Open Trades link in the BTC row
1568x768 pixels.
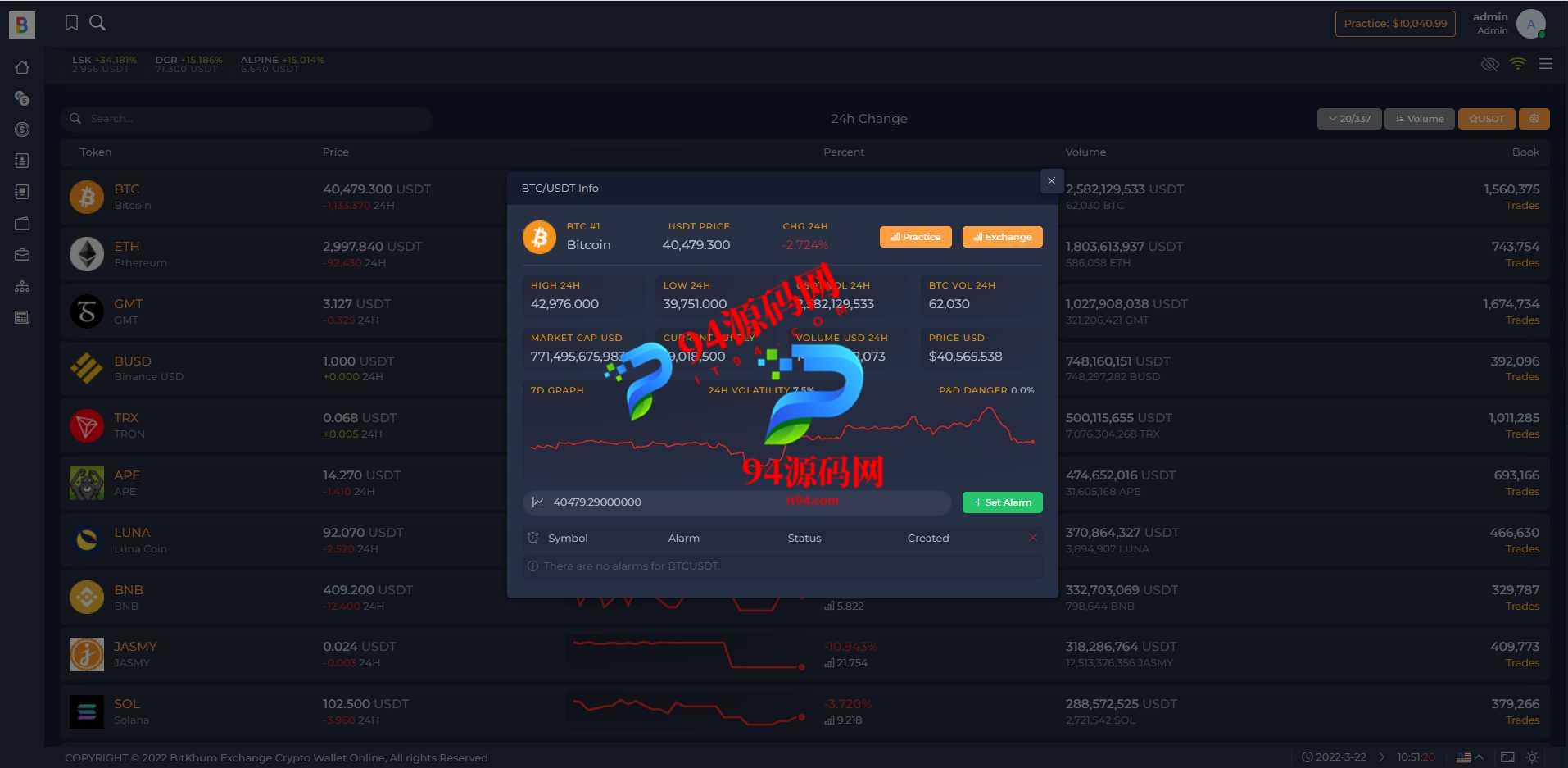pos(1522,206)
